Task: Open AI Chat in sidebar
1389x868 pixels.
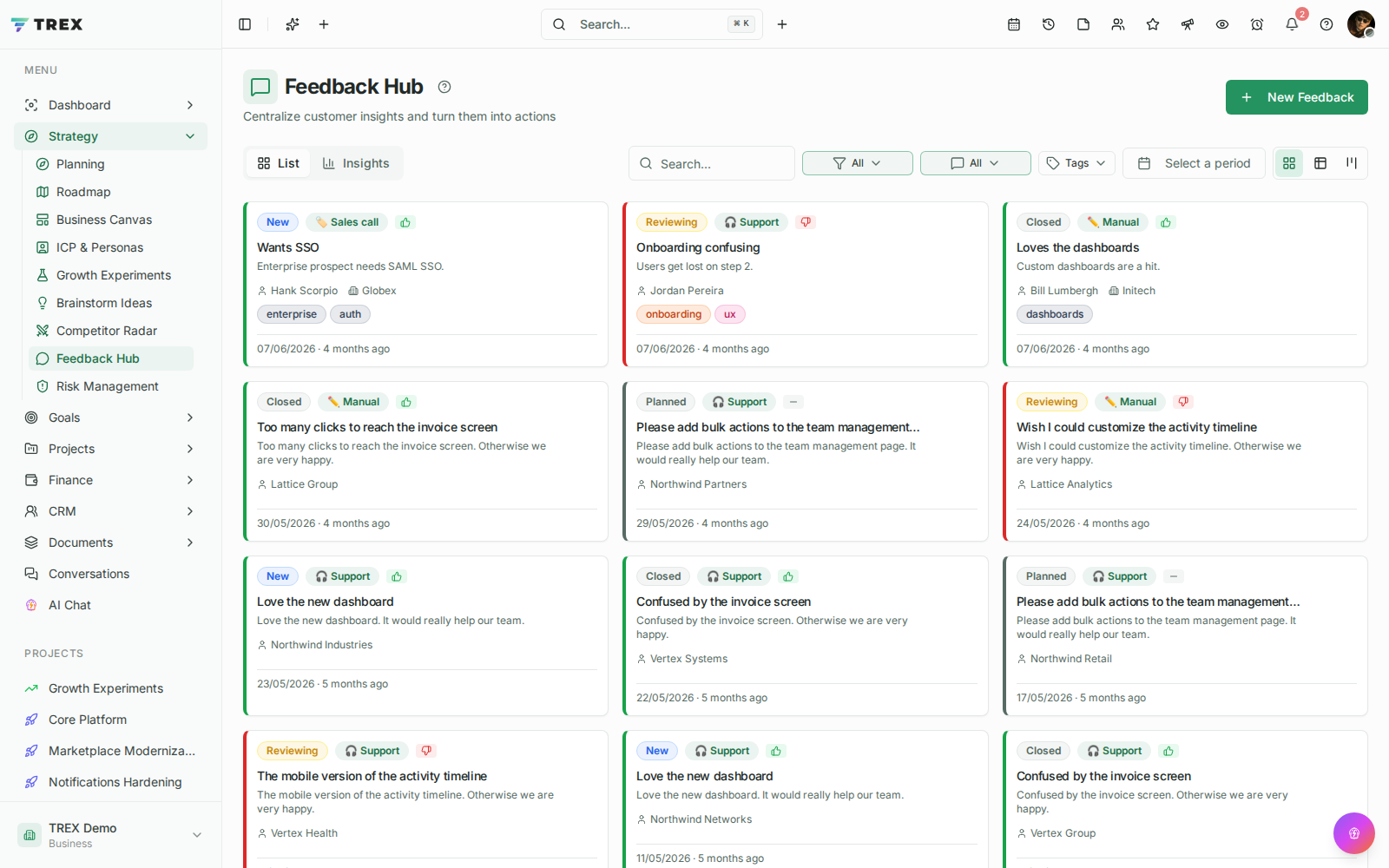Action: point(110,605)
